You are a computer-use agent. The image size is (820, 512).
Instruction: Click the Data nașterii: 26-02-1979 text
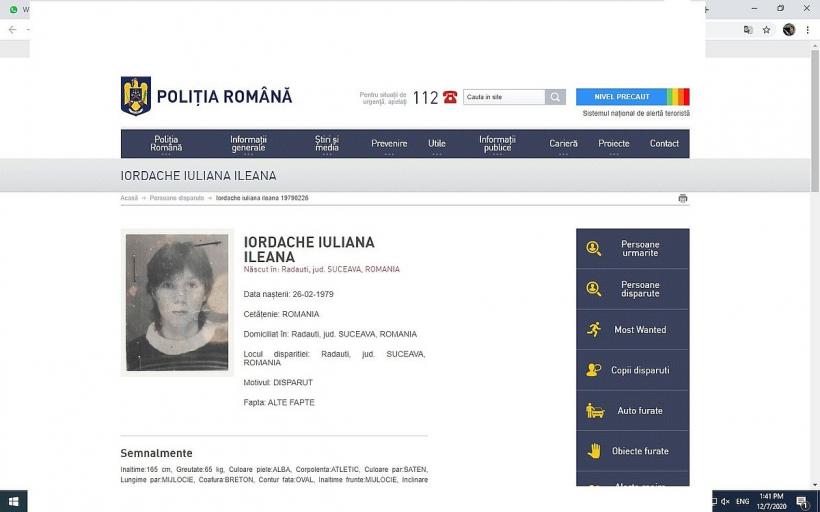[x=288, y=294]
